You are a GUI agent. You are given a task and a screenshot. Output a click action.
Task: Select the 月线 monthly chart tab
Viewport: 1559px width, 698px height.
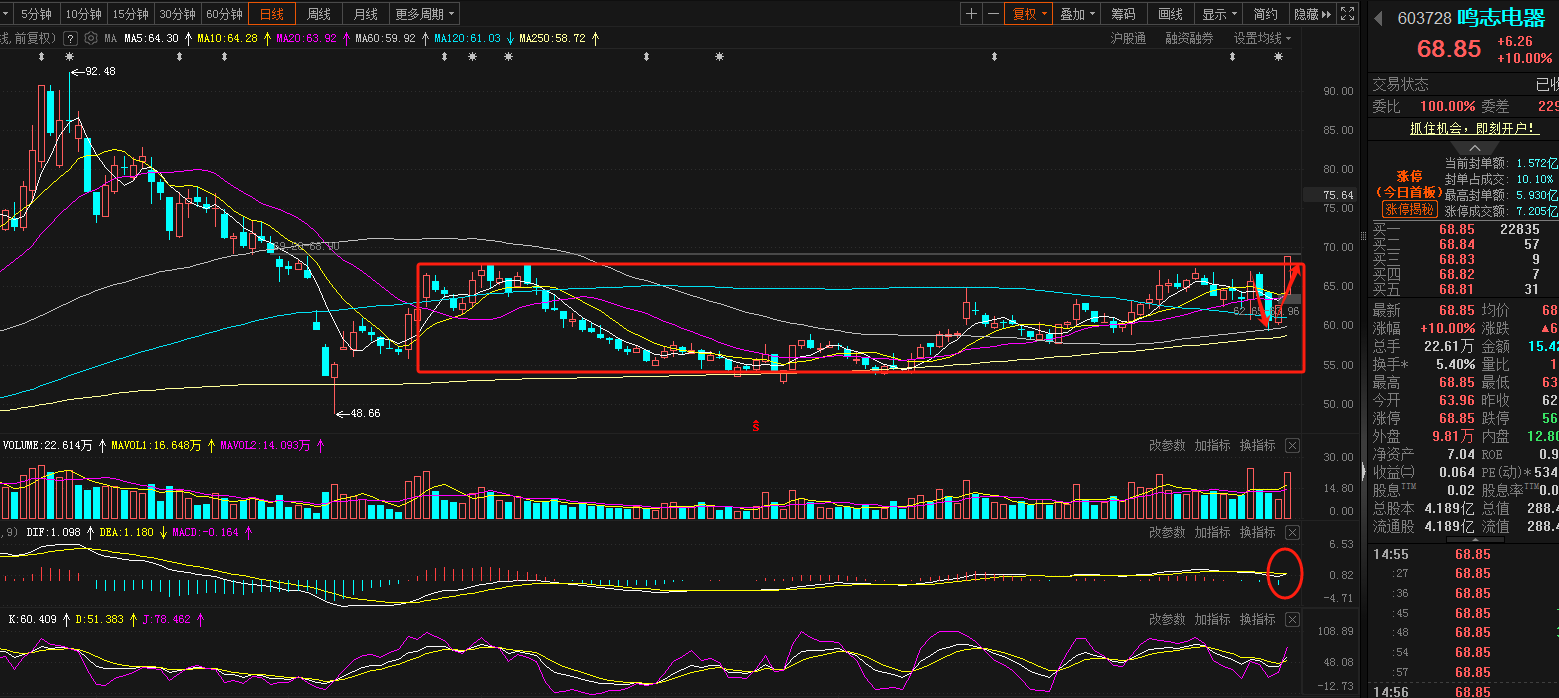[x=366, y=14]
